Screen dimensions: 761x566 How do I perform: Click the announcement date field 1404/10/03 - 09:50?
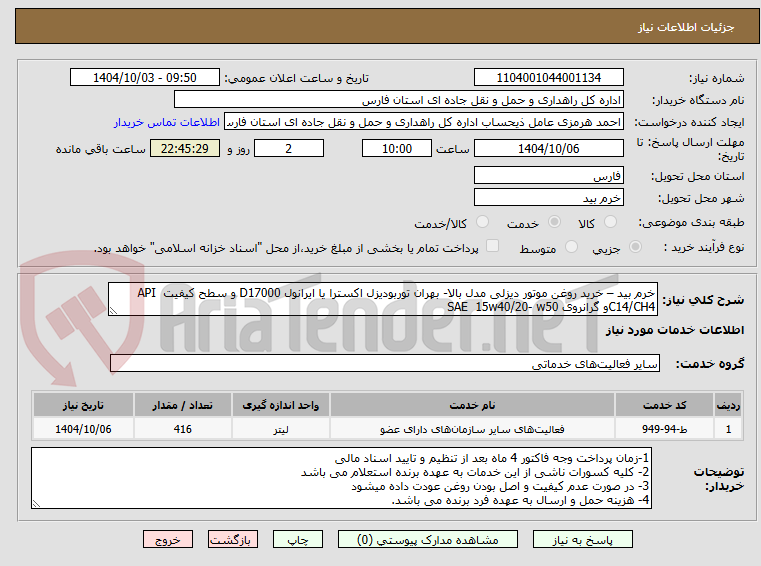[145, 78]
